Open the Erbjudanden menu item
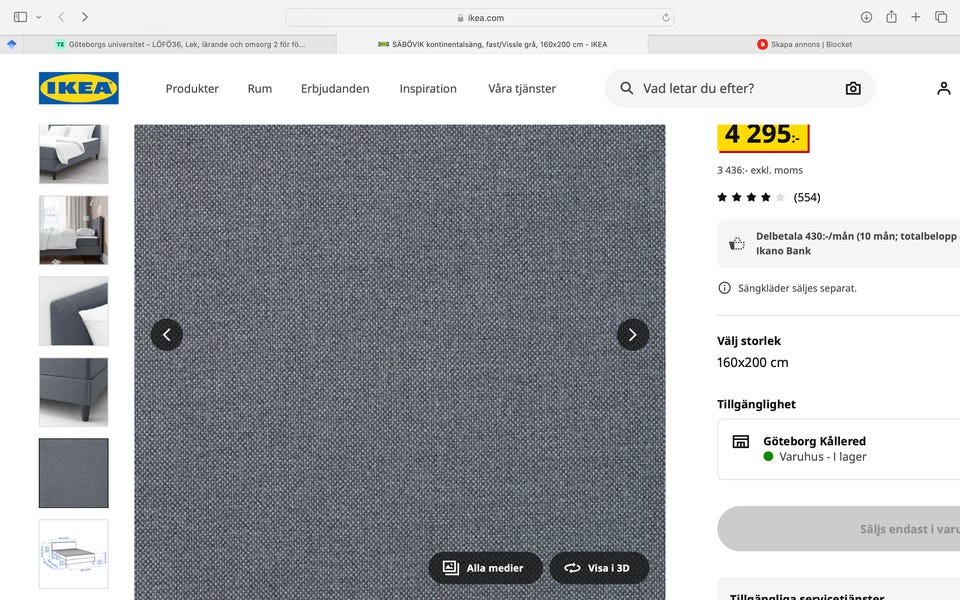960x600 pixels. tap(335, 88)
